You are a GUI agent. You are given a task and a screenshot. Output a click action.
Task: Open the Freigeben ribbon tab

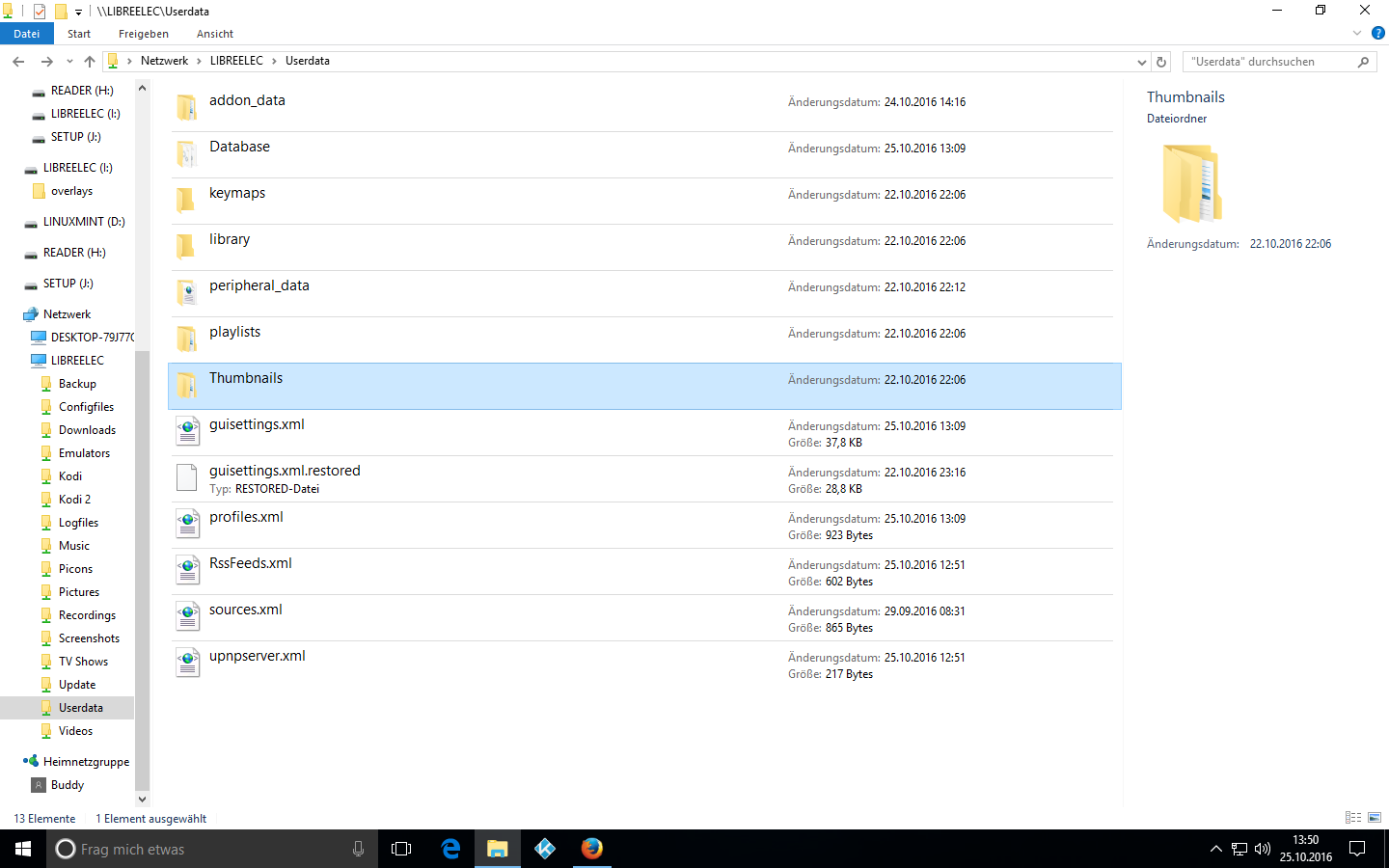[144, 34]
